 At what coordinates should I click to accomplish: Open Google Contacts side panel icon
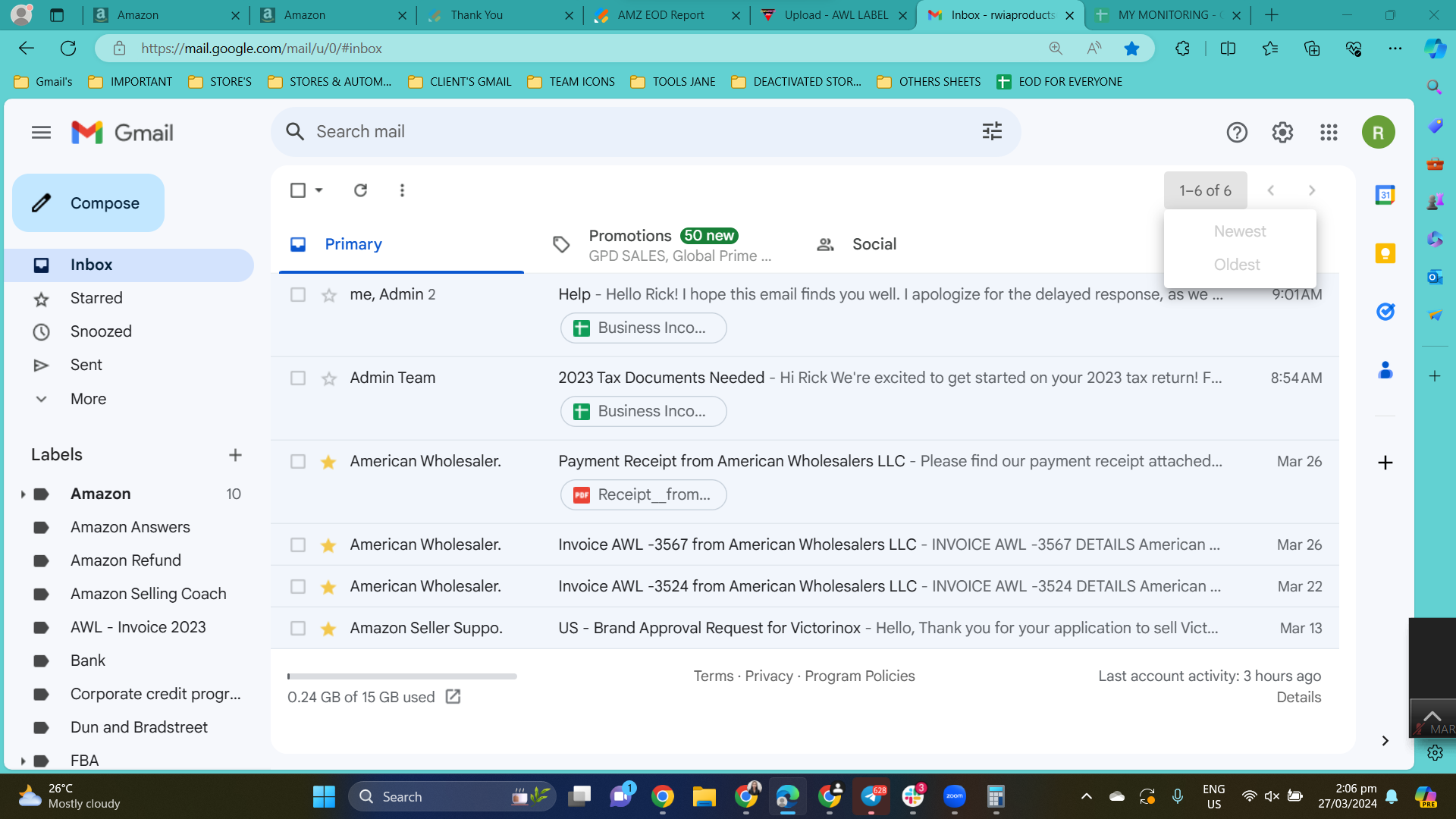1385,370
